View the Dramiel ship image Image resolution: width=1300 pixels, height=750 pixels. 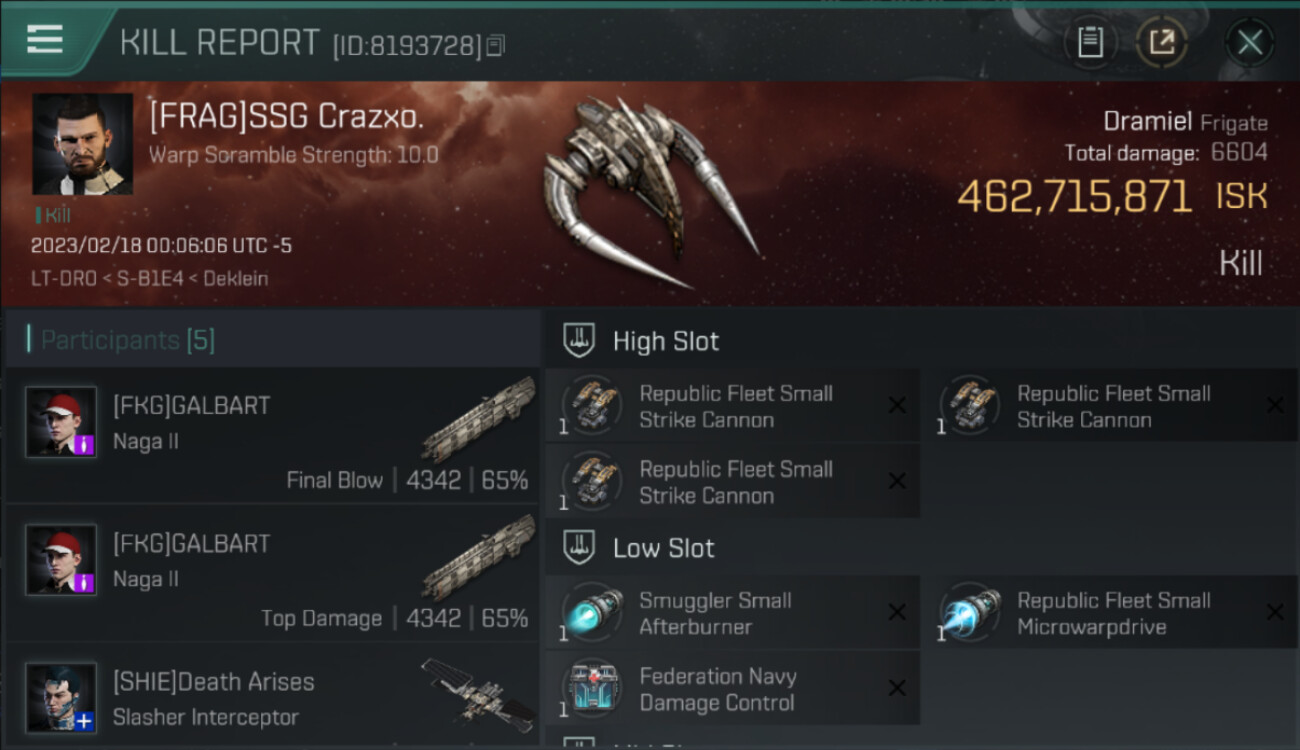click(x=652, y=192)
